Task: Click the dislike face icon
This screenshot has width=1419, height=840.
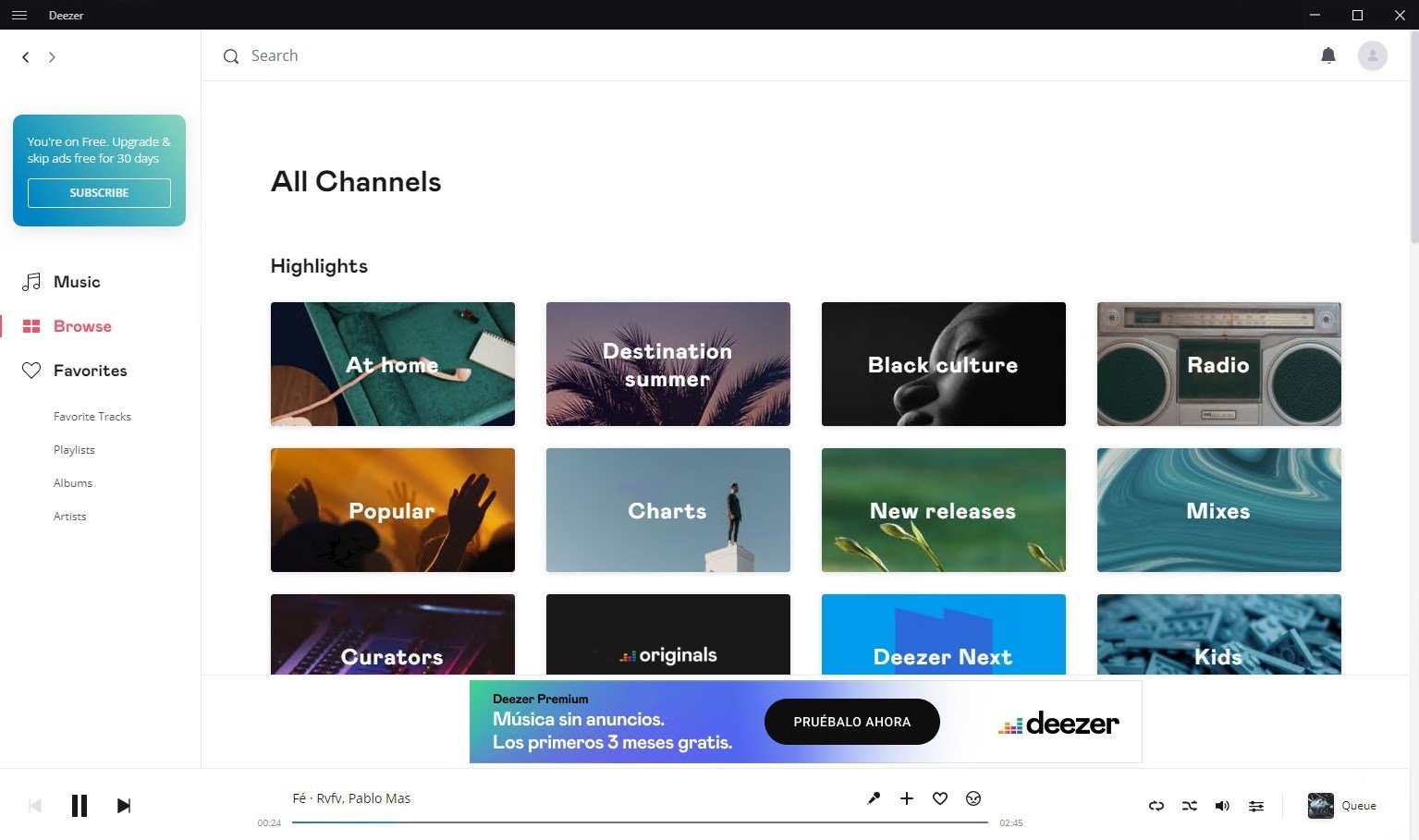Action: [x=973, y=798]
